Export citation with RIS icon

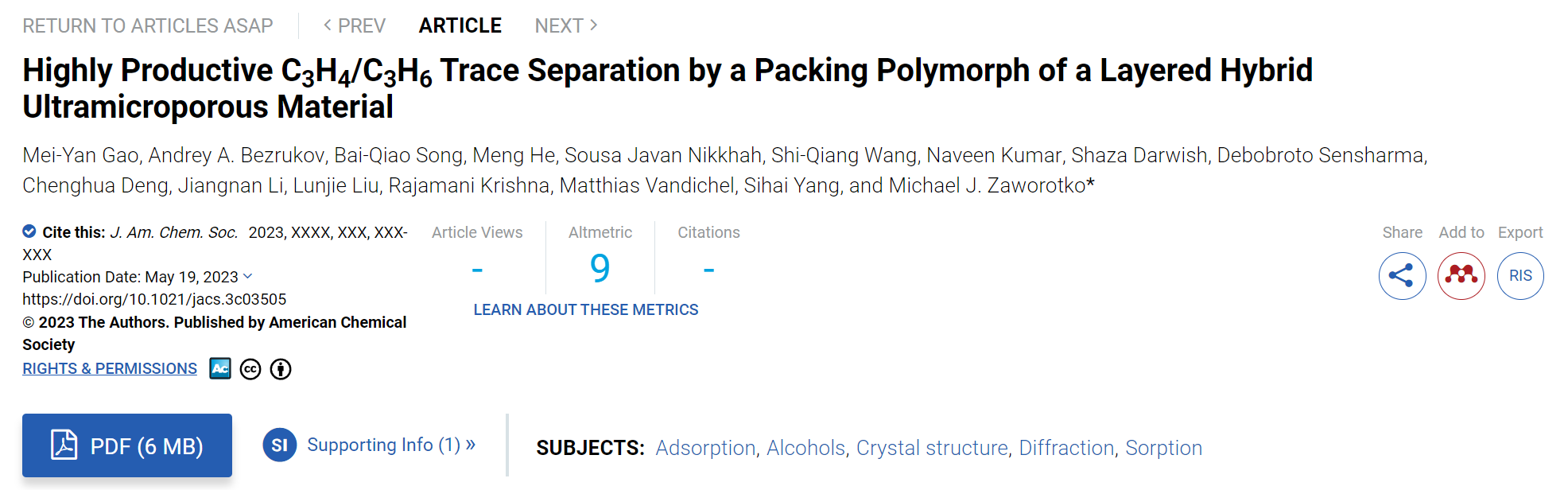tap(1520, 276)
